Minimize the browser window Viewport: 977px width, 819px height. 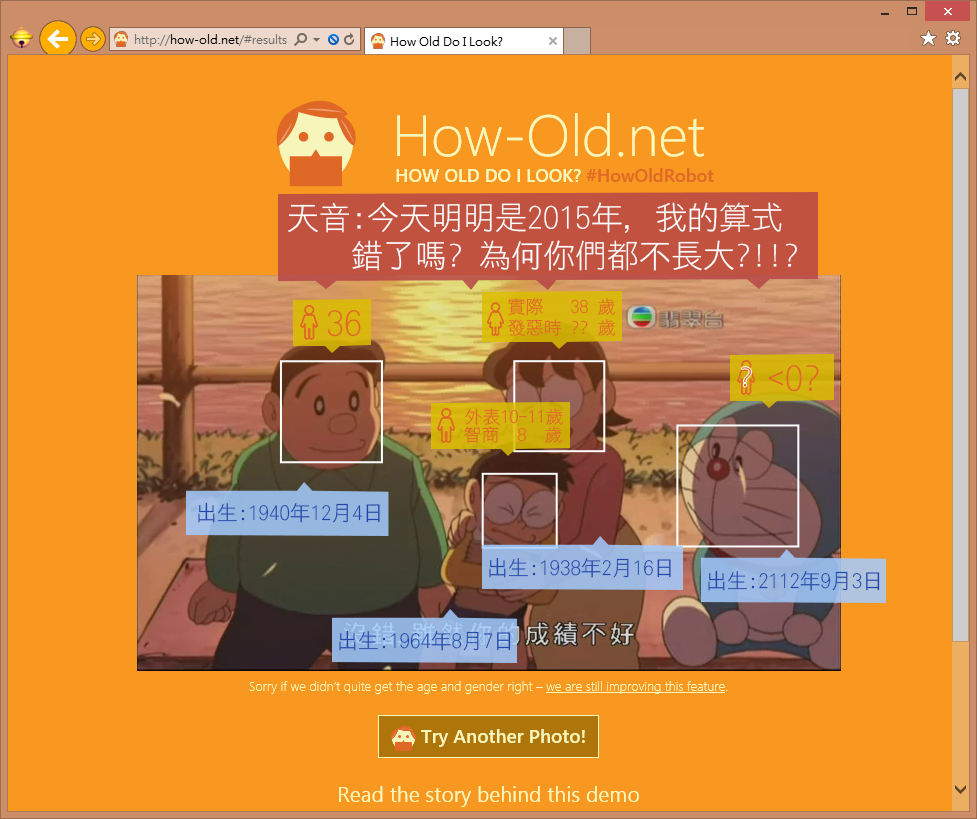tap(885, 12)
